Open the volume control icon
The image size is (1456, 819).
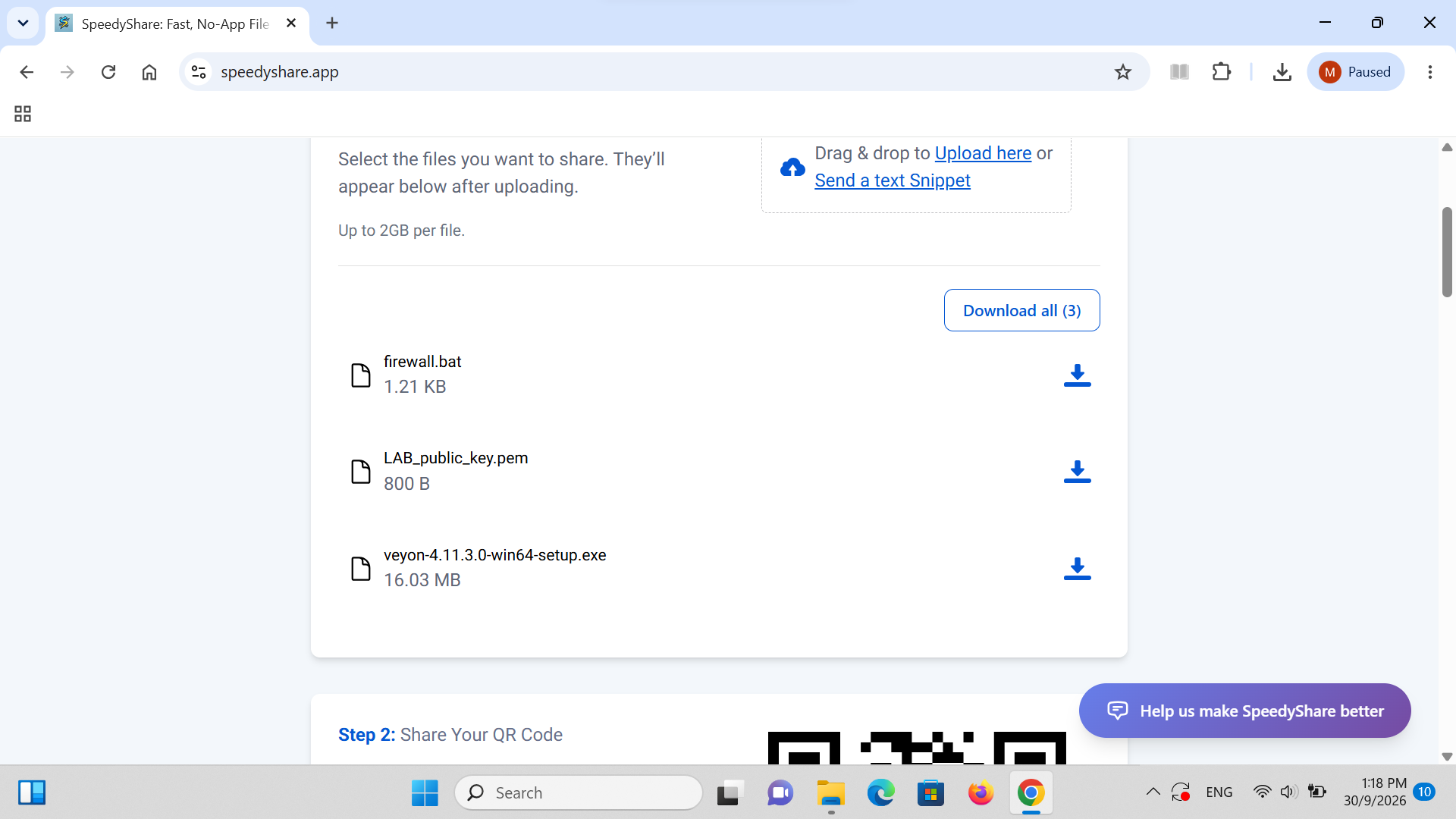(1288, 792)
